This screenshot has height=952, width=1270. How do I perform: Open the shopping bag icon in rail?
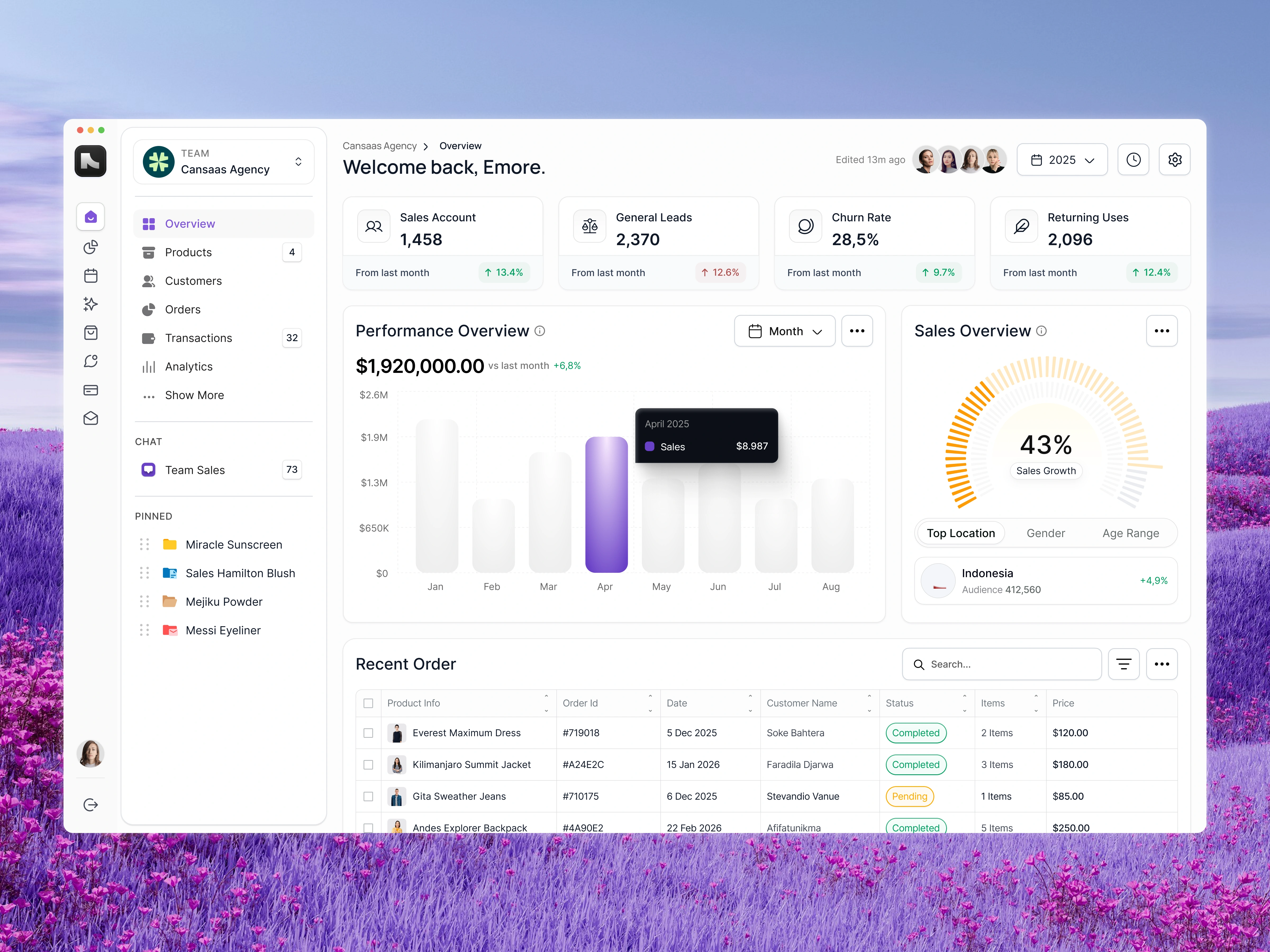(90, 333)
